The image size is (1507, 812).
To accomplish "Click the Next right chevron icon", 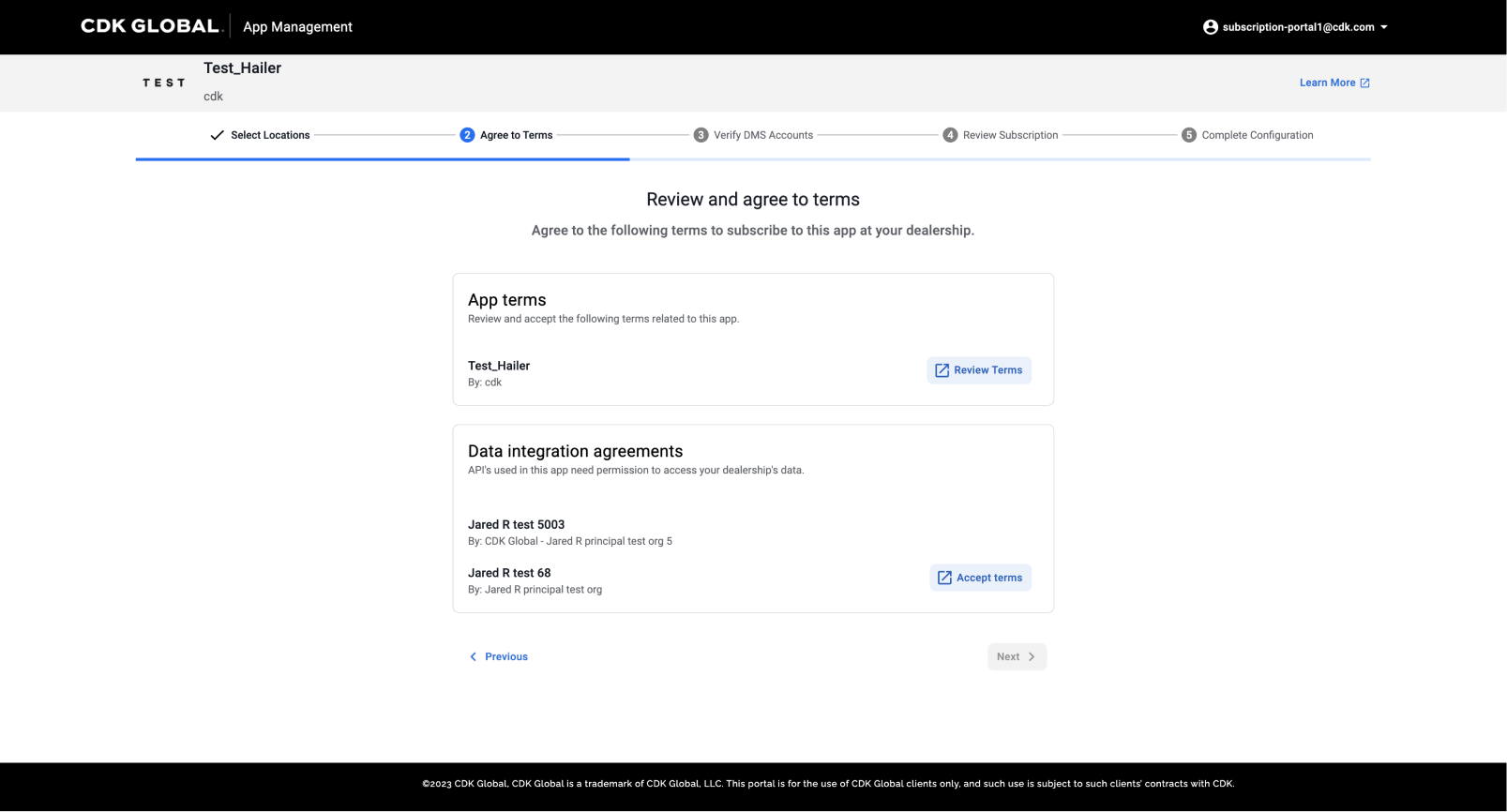I will [1032, 656].
